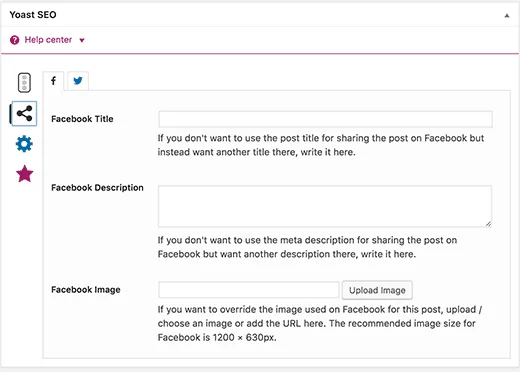Open the blue gear advanced settings
Screen dimensions: 520x372
[24, 144]
